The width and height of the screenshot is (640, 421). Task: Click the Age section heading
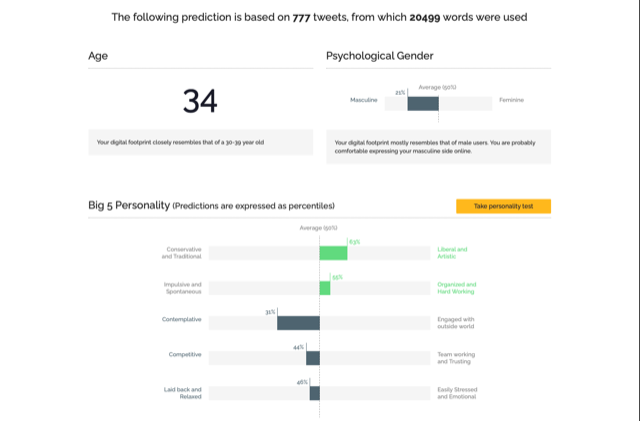click(x=98, y=57)
